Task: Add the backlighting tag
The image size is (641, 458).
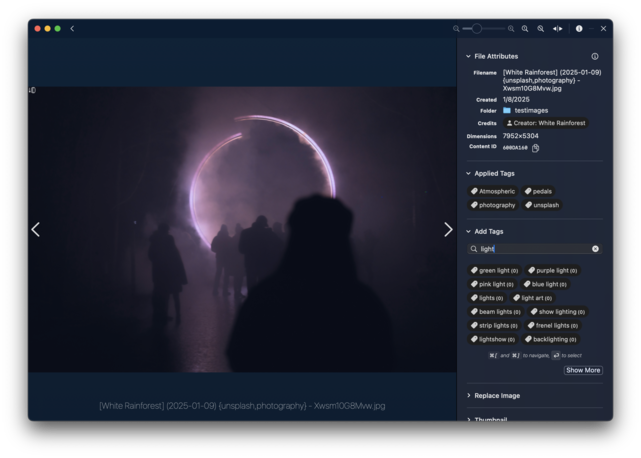Action: 551,339
